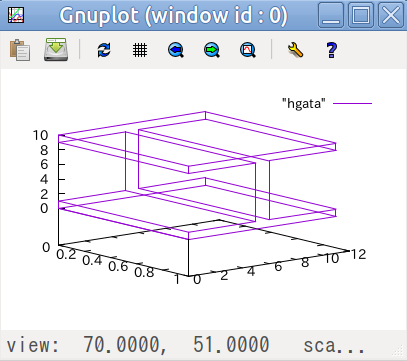The height and width of the screenshot is (361, 407).
Task: Click the Gnuplot window title text
Action: (x=173, y=15)
